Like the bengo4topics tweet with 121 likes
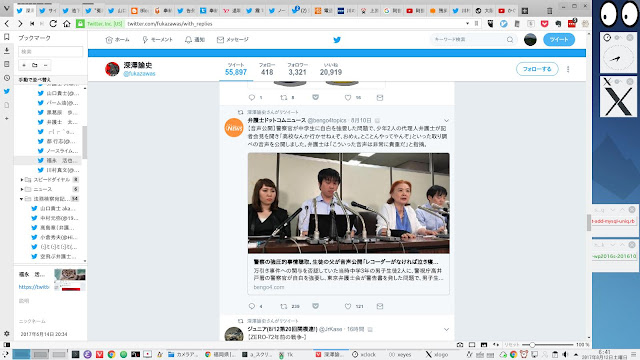This screenshot has width=640, height=360. tap(348, 306)
